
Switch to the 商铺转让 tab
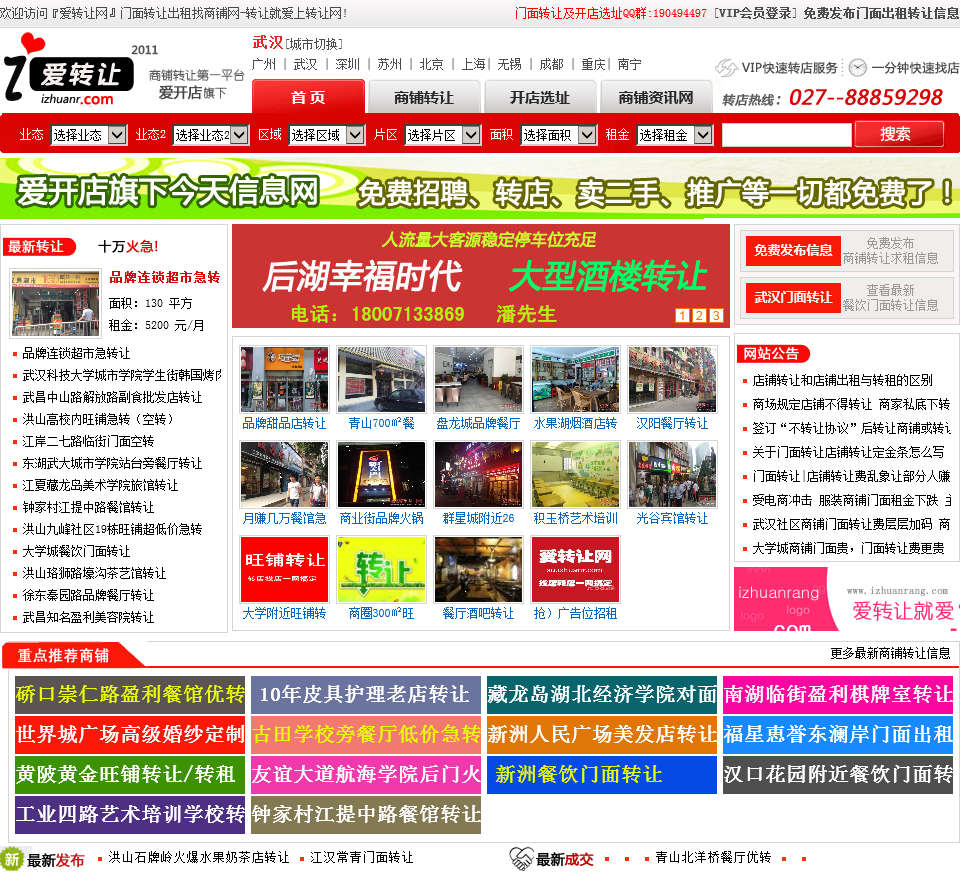coord(424,97)
